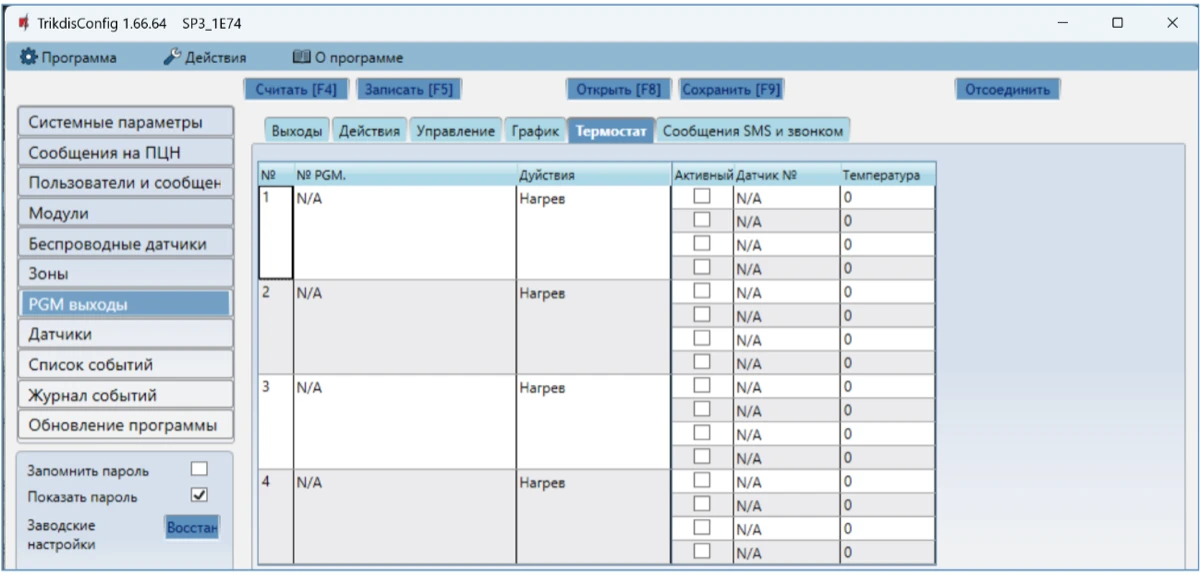The image size is (1200, 575).
Task: Tick first Активный checkbox in thermostat row 1
Action: click(x=702, y=198)
